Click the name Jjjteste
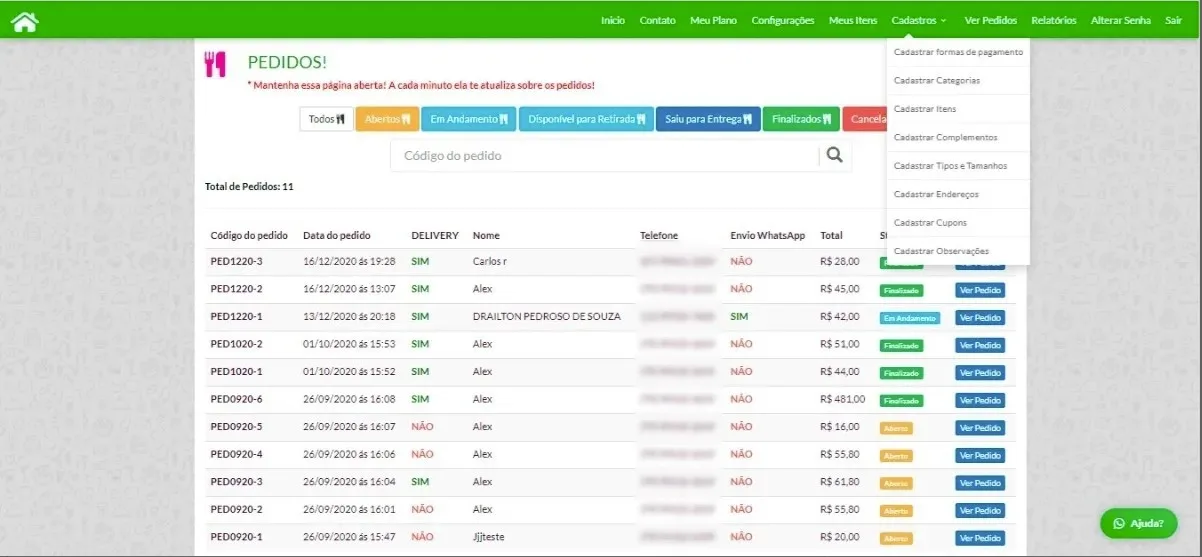The image size is (1202, 557). pos(489,537)
